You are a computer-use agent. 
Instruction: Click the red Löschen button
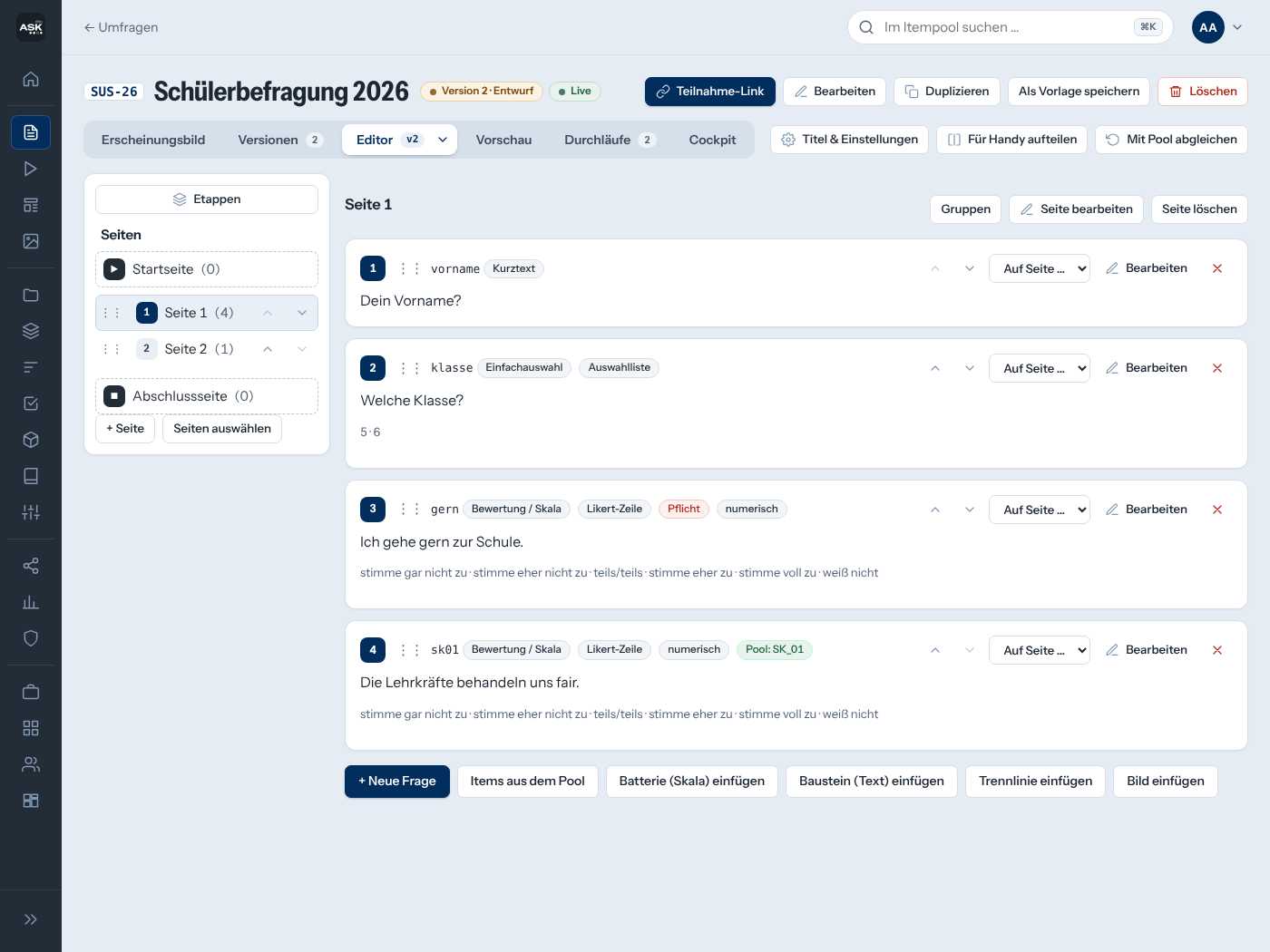(1203, 92)
